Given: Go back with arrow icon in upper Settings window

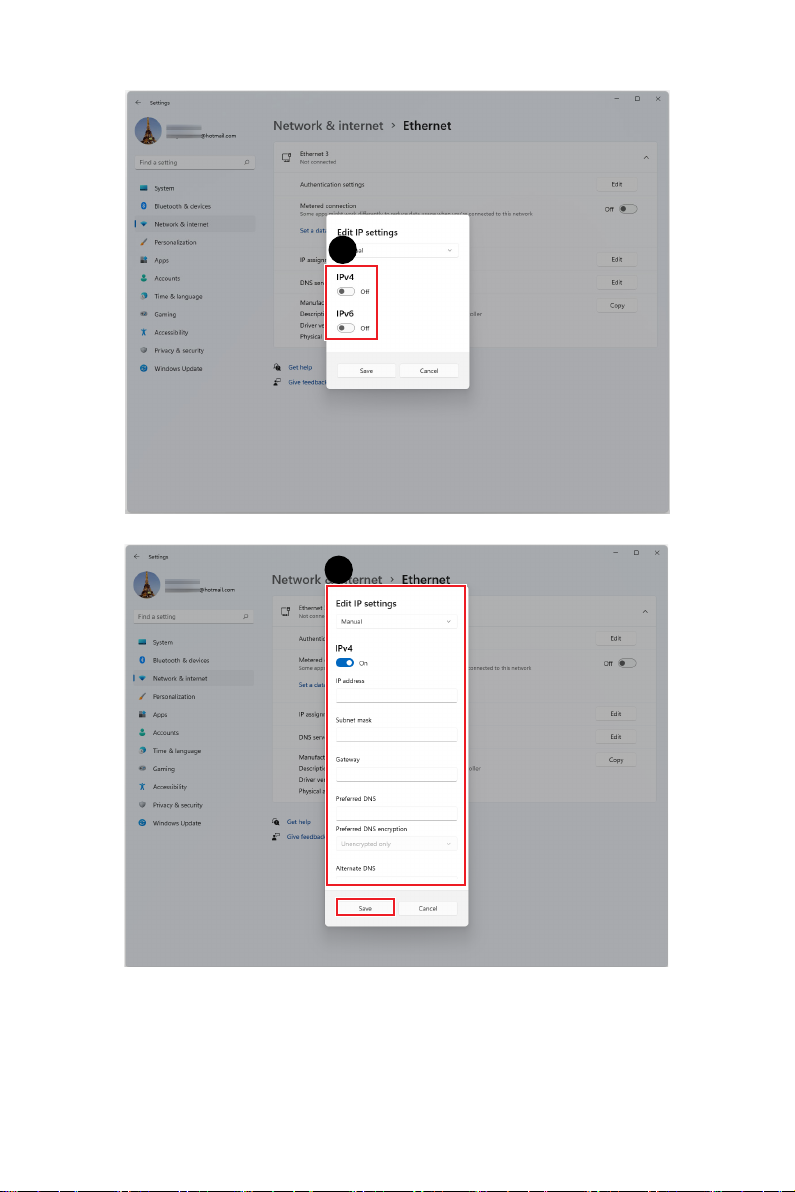Looking at the screenshot, I should pos(138,102).
